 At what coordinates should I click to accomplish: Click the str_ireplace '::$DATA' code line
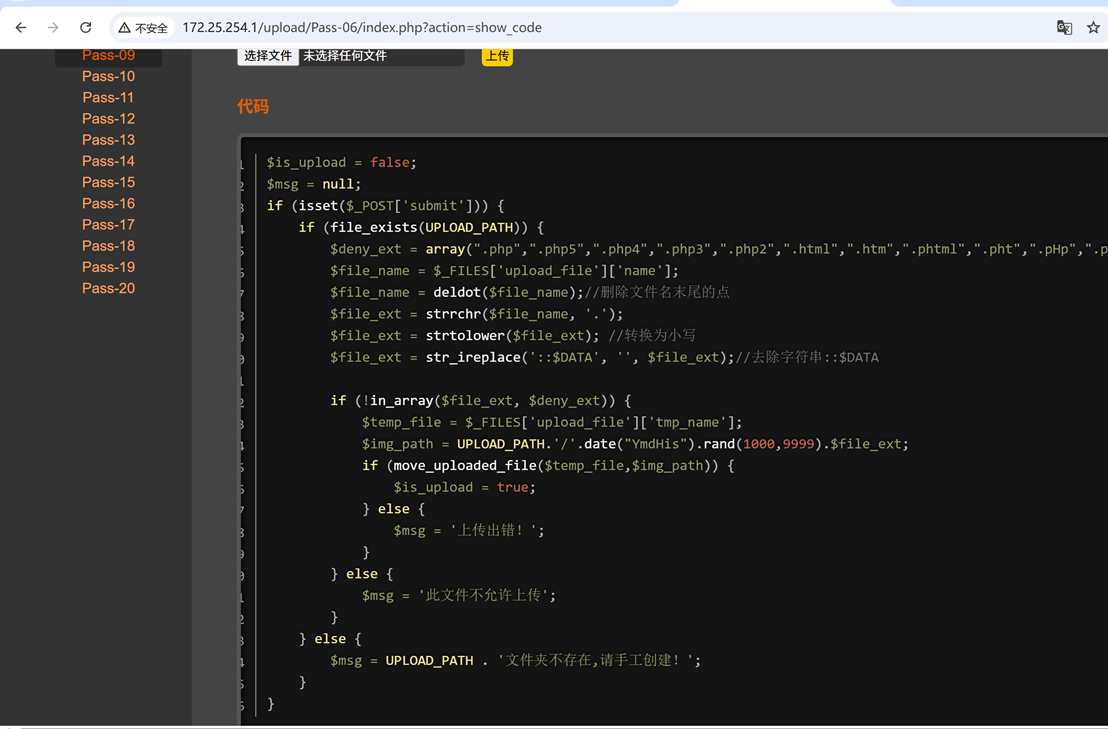604,357
